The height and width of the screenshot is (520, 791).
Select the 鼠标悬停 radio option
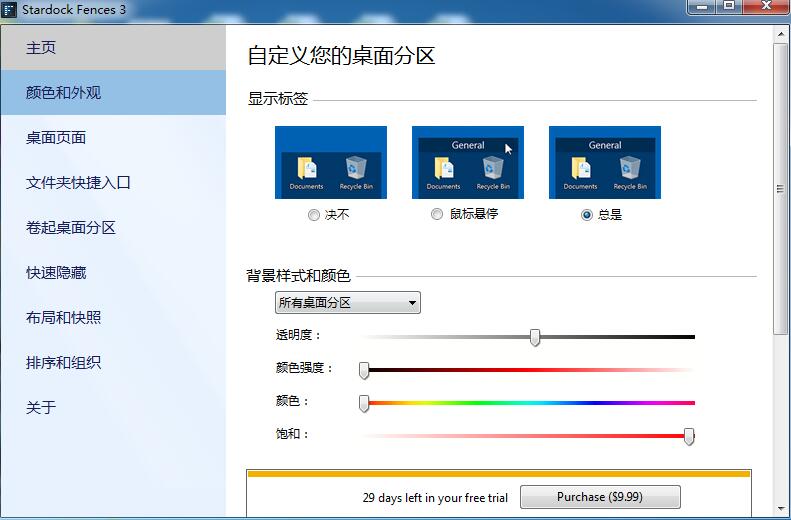click(x=437, y=214)
